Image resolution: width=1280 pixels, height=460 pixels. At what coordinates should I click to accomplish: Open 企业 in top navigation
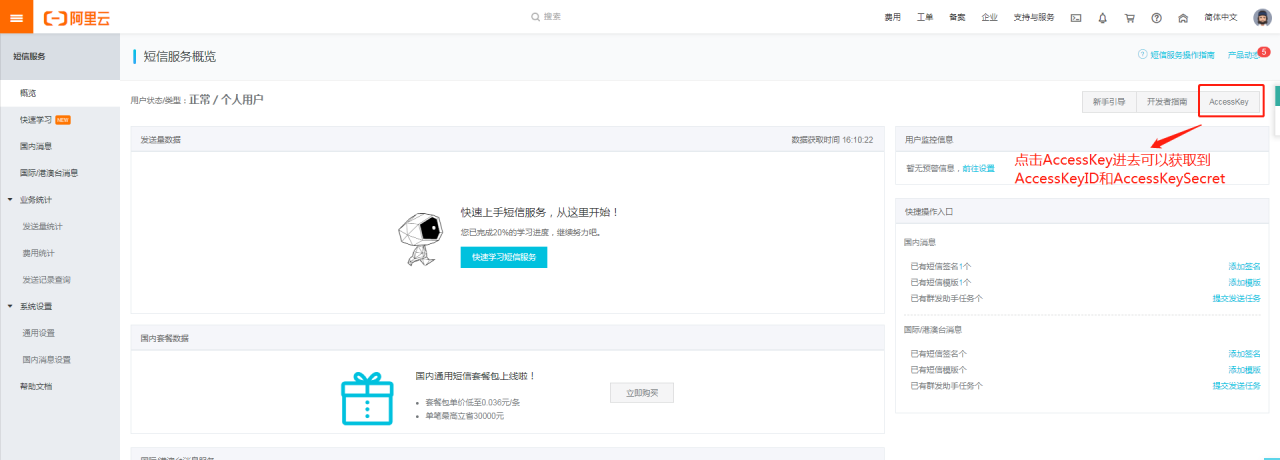click(x=989, y=17)
